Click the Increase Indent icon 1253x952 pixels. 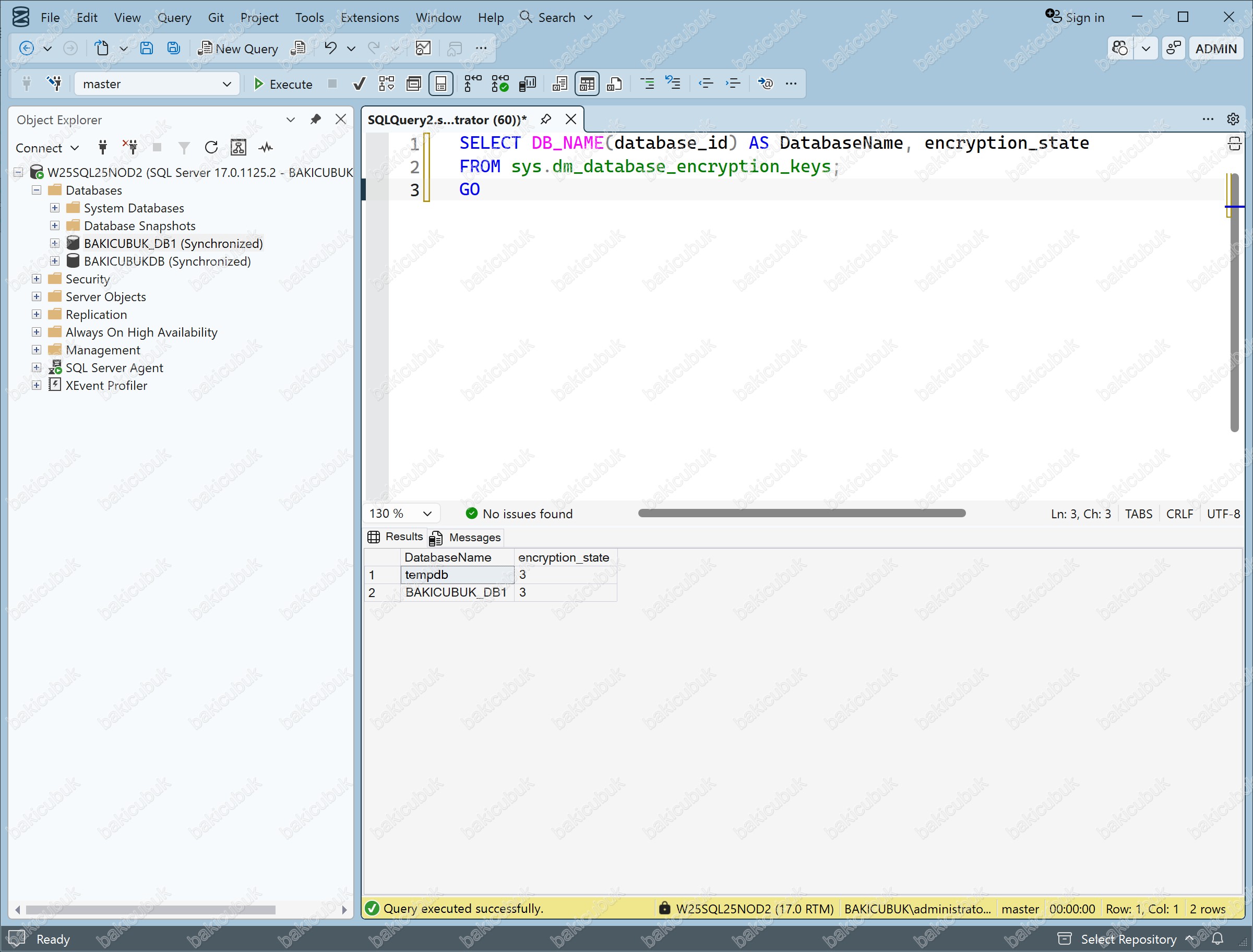[x=733, y=84]
